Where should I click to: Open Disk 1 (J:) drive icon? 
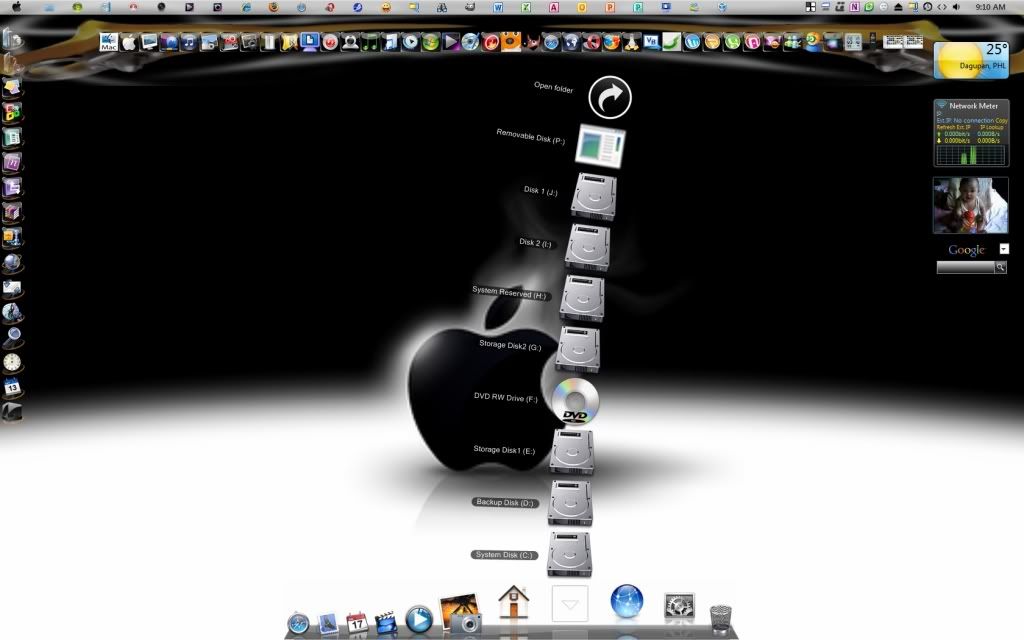click(x=594, y=197)
